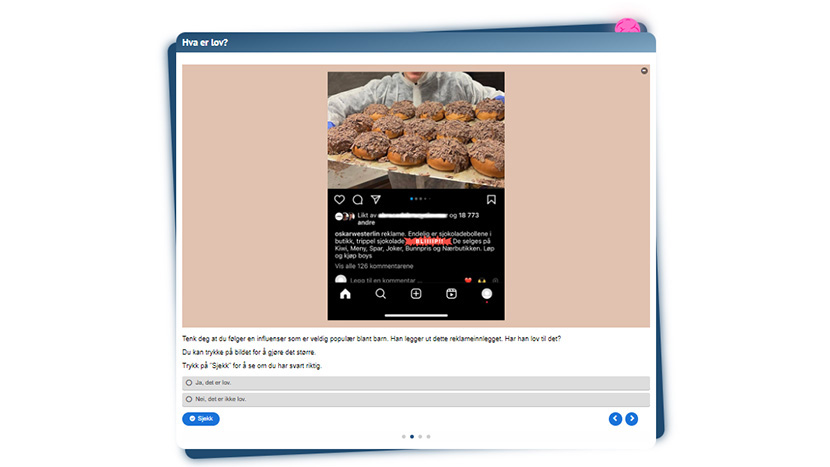Click the heart like icon on the post
The image size is (830, 467).
(x=340, y=200)
